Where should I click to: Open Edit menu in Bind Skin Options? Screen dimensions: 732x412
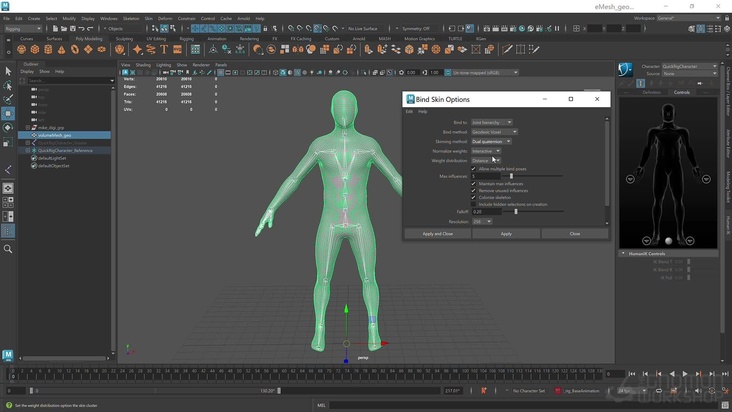[x=409, y=112]
